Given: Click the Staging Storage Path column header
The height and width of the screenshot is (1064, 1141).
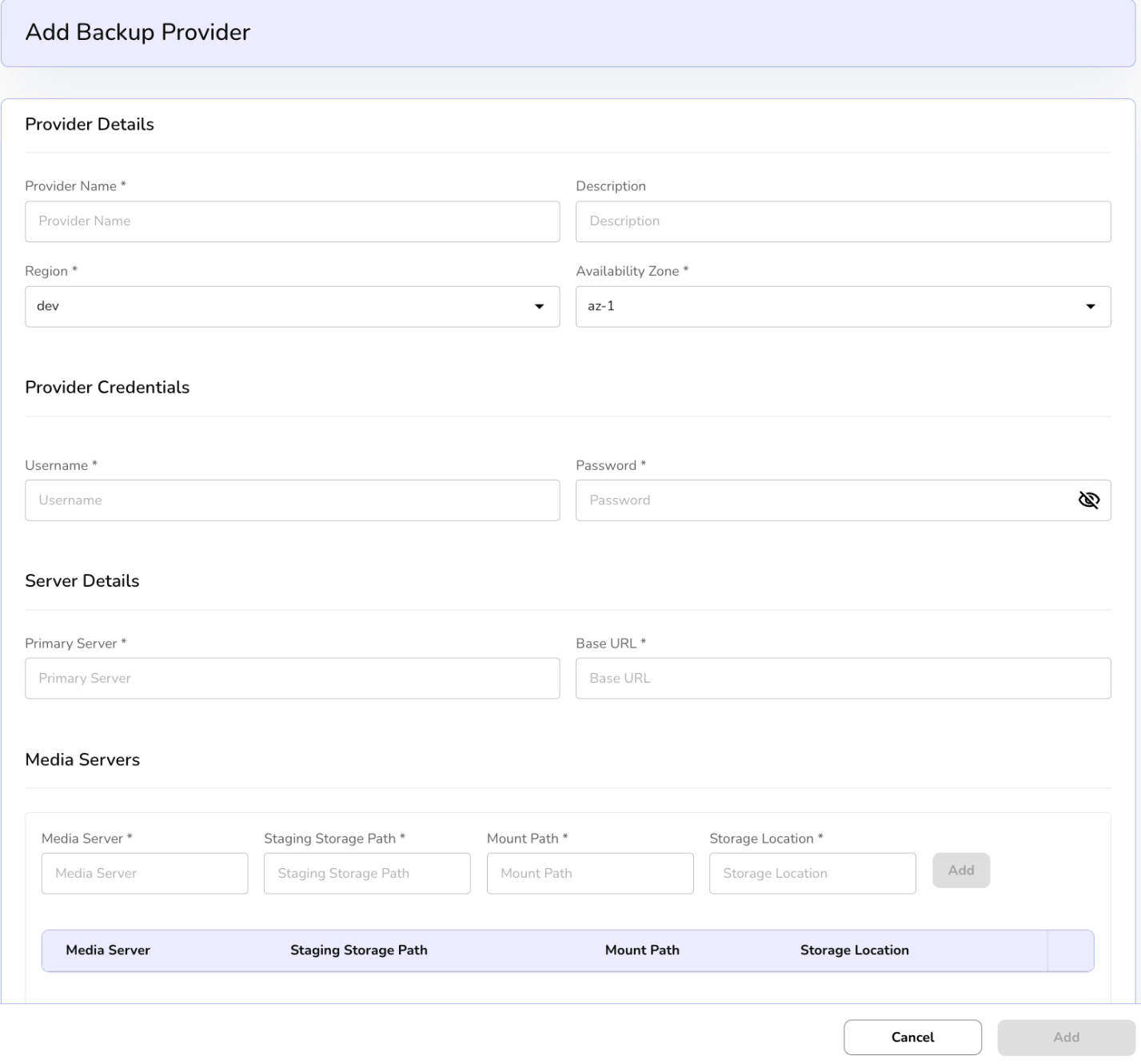Looking at the screenshot, I should 358,950.
